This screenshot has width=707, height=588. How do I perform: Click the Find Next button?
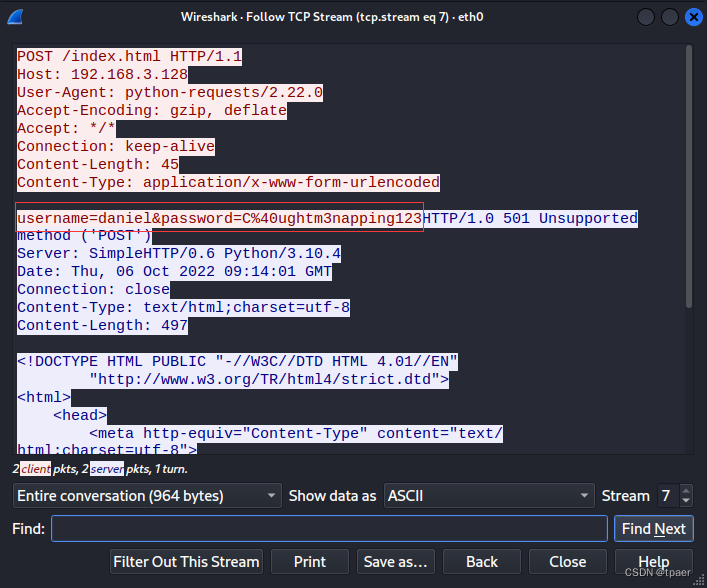(x=653, y=528)
